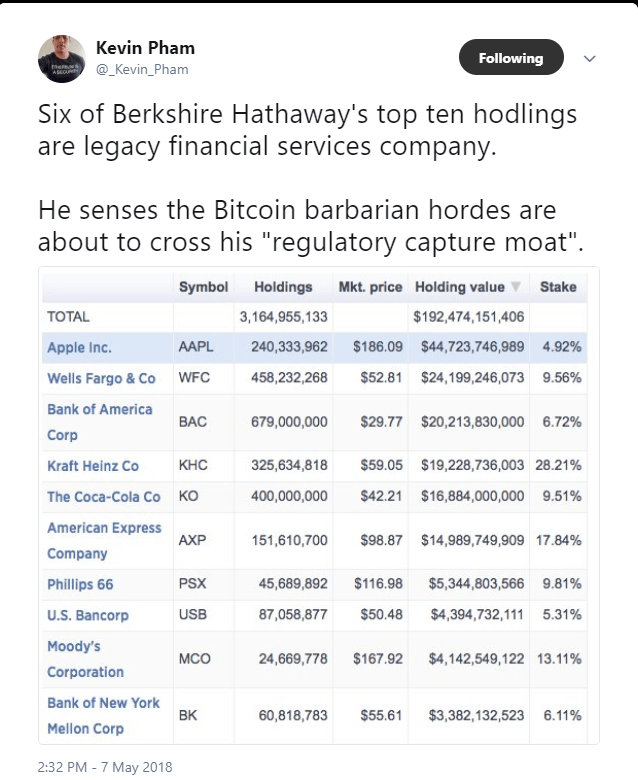Open the tweet options chevron menu
Screen dimensions: 638x780
pos(589,58)
